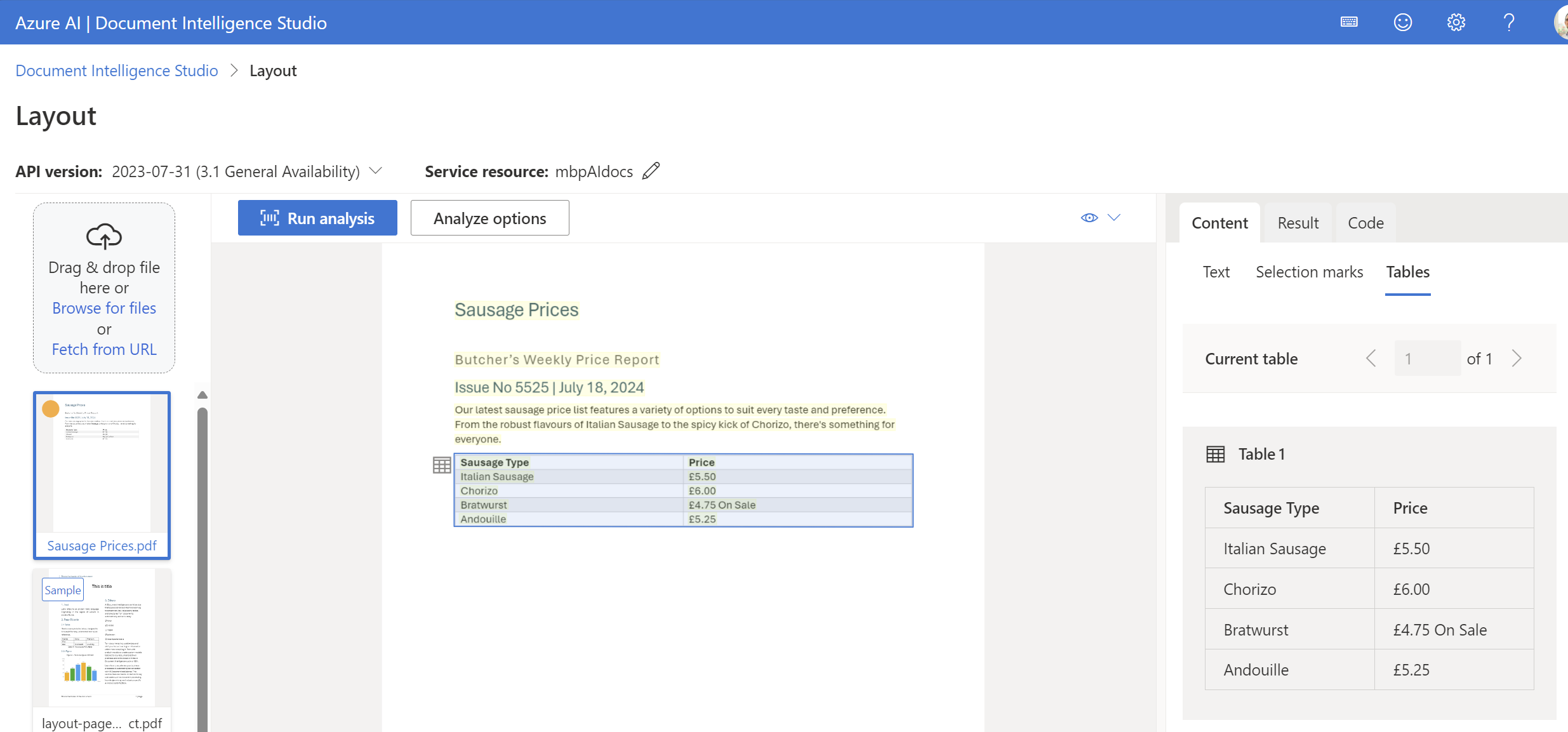
Task: Click the Browse for files link
Action: (104, 308)
